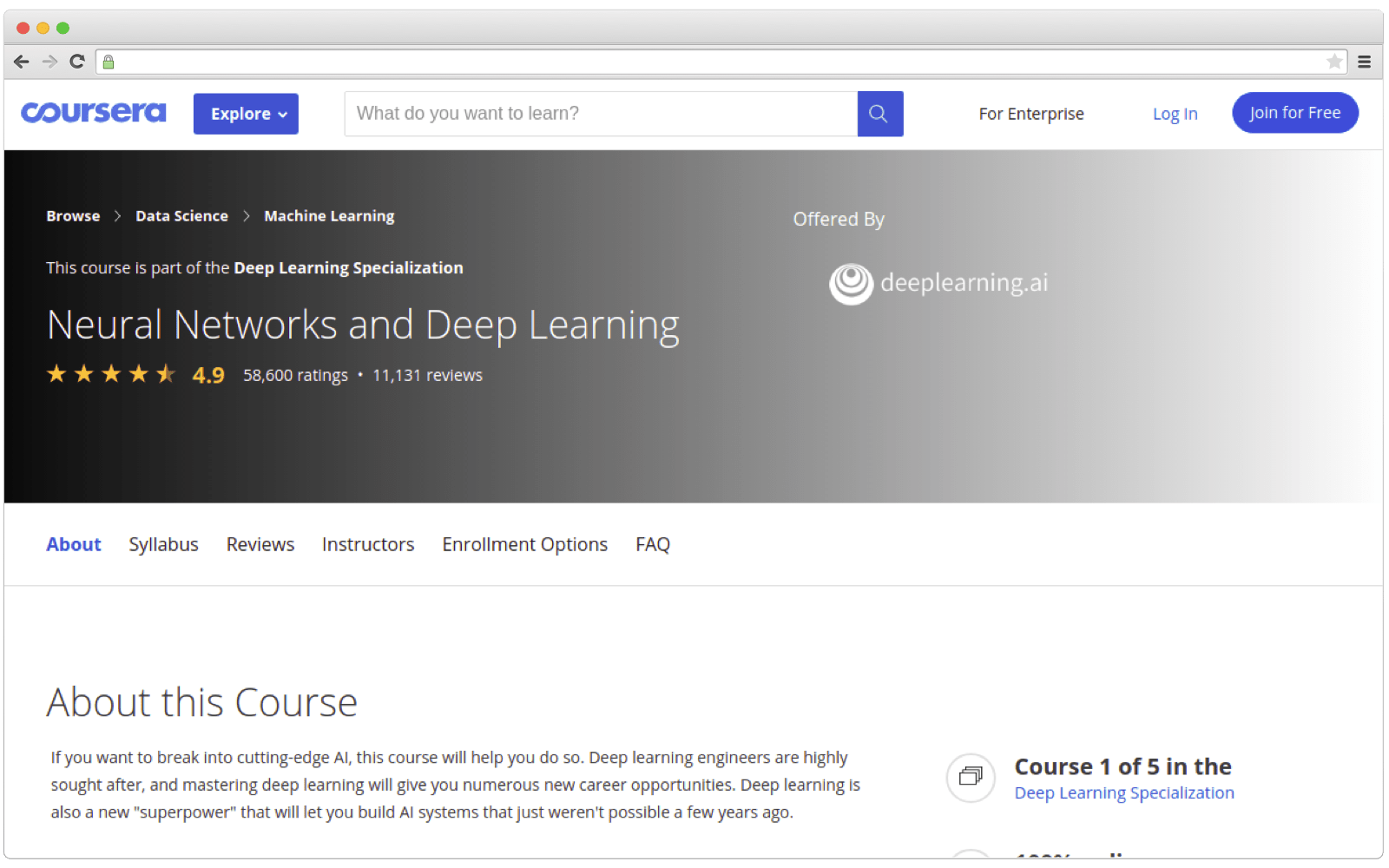Minimize window with yellow button
This screenshot has width=1389, height=868.
(x=43, y=28)
